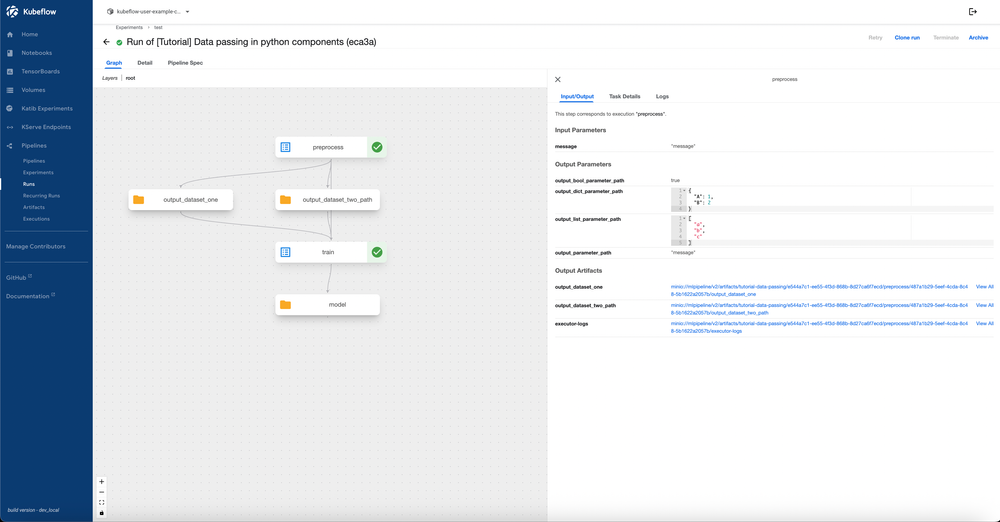1000x522 pixels.
Task: Click the Home house icon
Action: [10, 34]
